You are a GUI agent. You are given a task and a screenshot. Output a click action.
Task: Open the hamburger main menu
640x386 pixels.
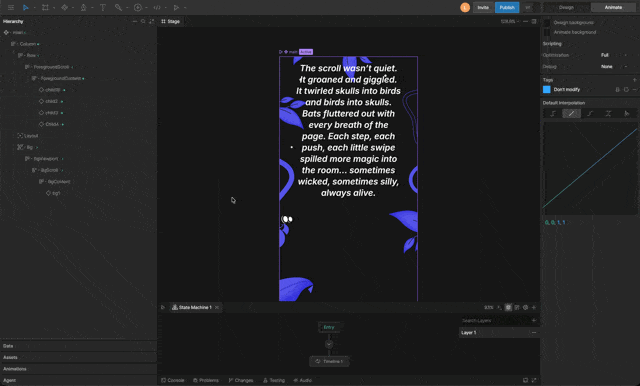[11, 7]
